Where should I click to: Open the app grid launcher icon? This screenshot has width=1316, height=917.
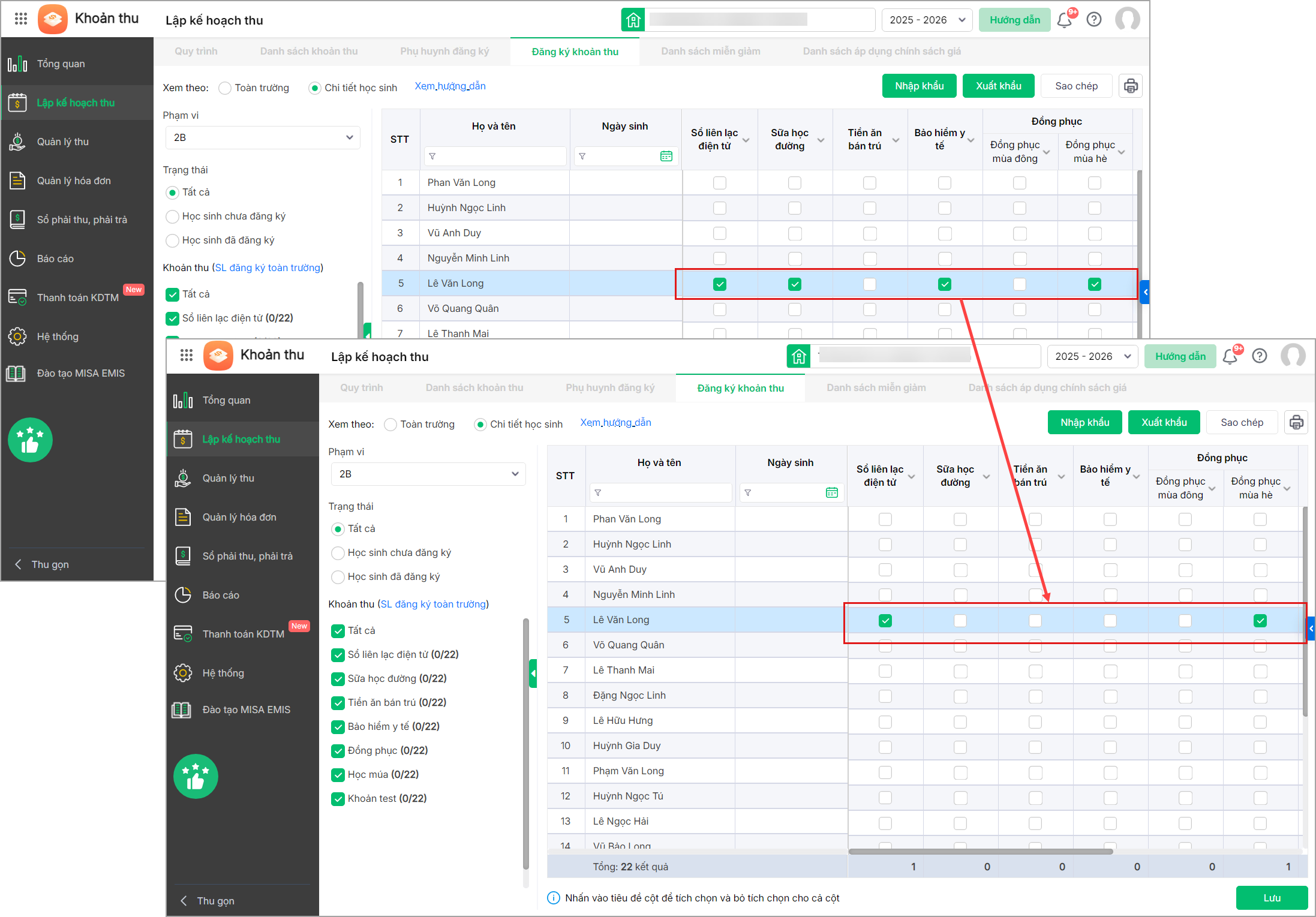coord(186,355)
